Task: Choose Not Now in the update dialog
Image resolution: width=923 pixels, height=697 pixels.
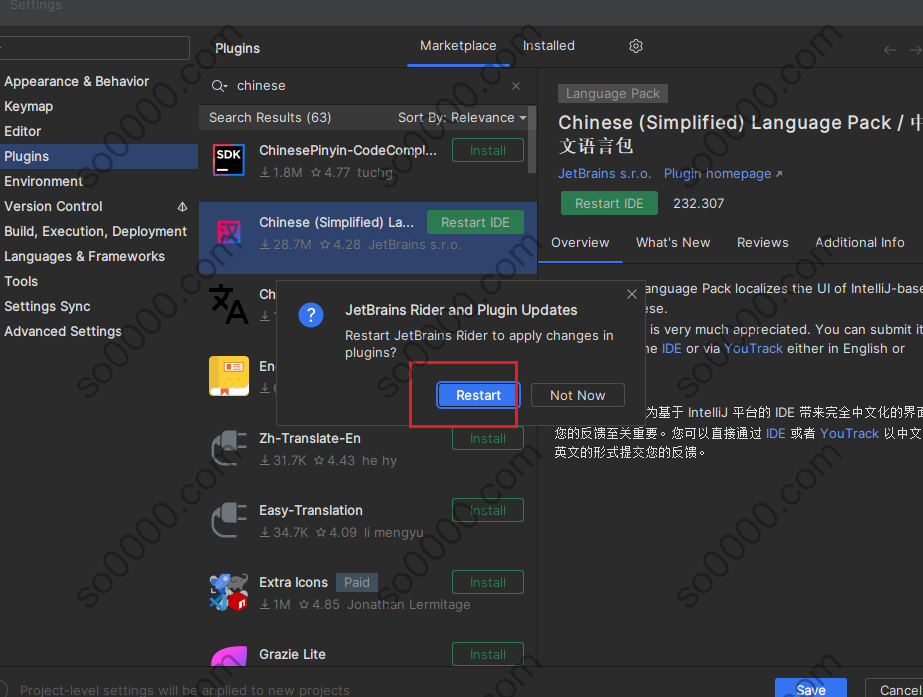Action: pos(577,395)
